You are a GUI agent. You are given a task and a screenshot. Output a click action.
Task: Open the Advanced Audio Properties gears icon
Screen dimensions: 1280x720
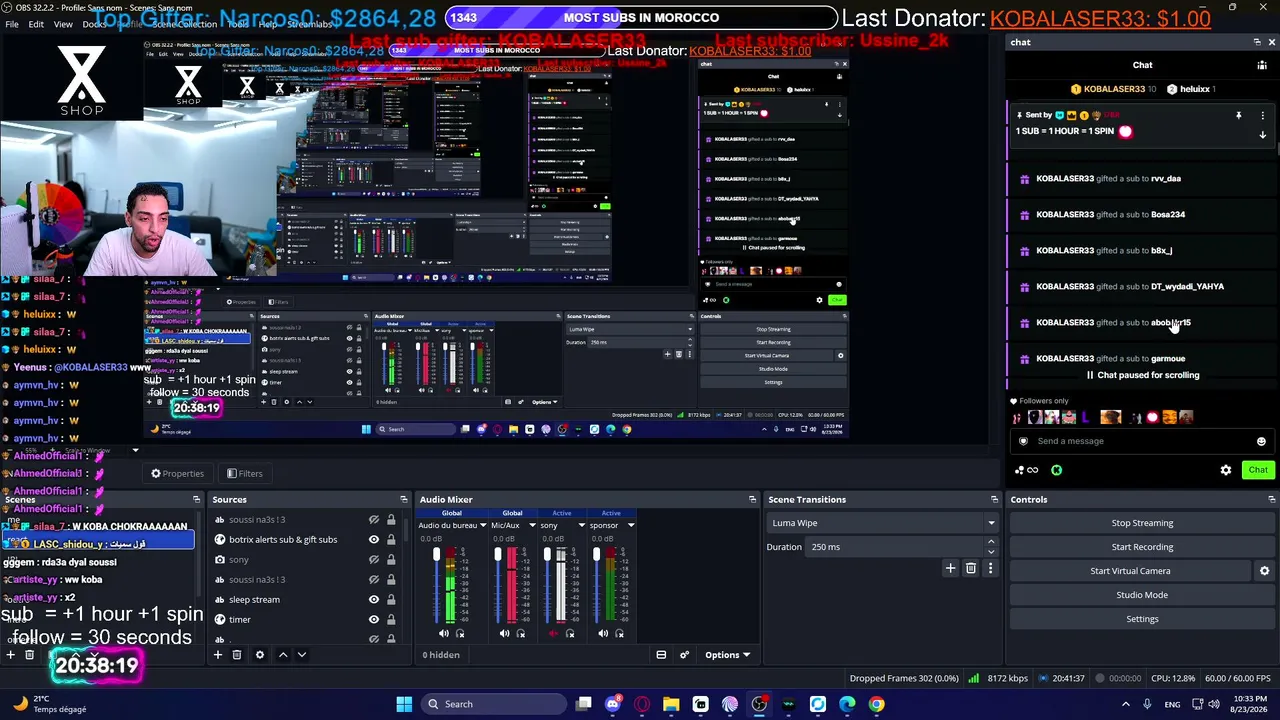[685, 655]
